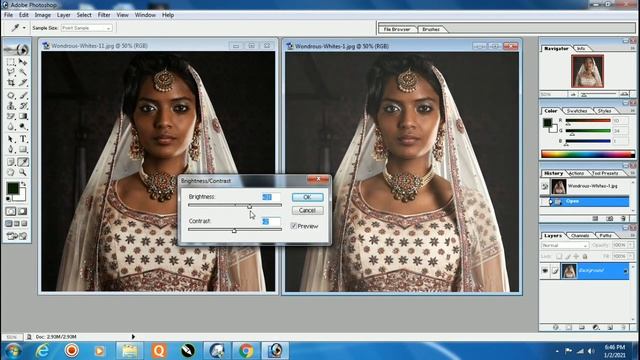The width and height of the screenshot is (640, 360).
Task: Click the Brightness value field
Action: tap(271, 197)
